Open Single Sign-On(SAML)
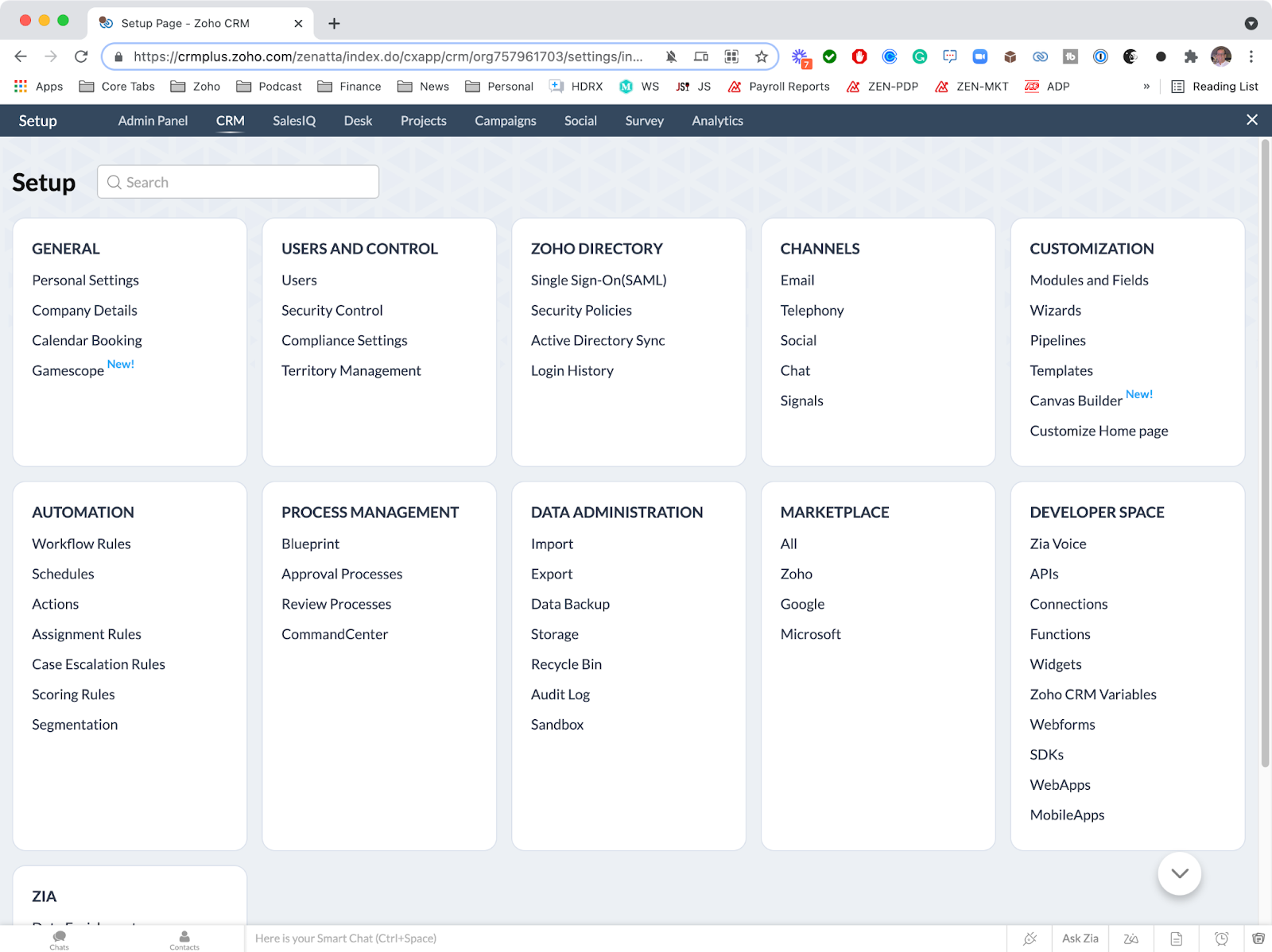Viewport: 1272px width, 952px height. [x=599, y=281]
